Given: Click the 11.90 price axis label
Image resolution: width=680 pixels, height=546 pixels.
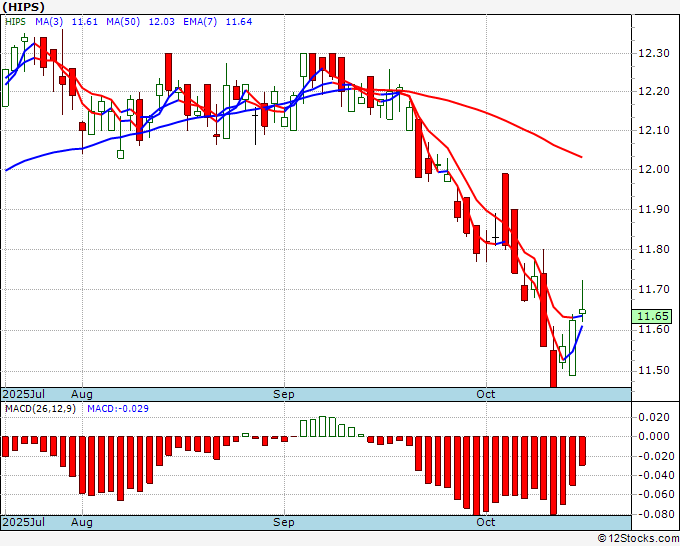Looking at the screenshot, I should pyautogui.click(x=654, y=209).
